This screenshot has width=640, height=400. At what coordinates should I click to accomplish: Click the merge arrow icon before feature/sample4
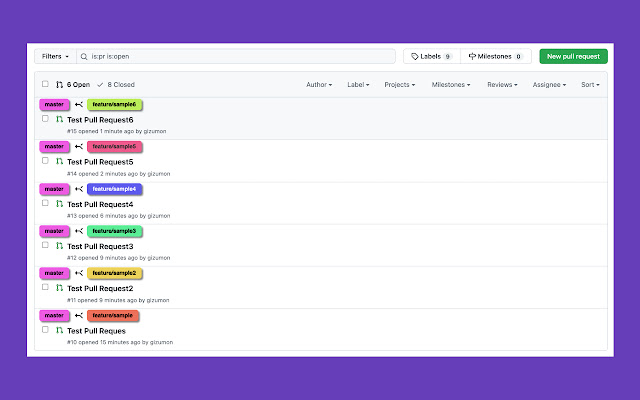(x=79, y=189)
